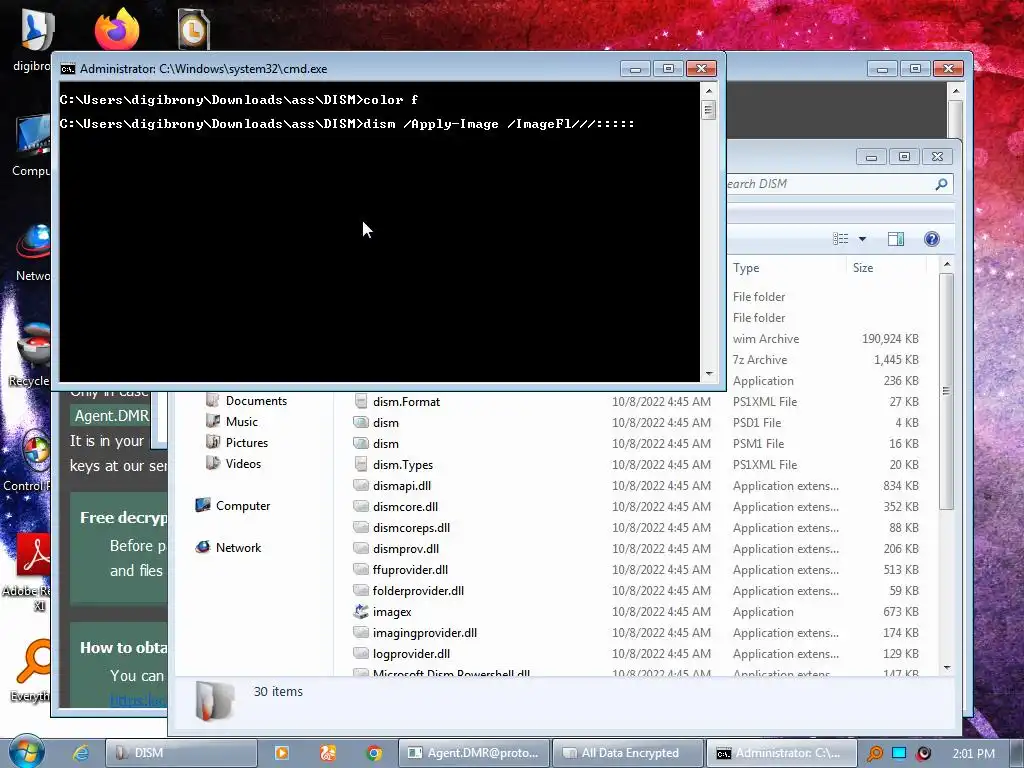
Task: Select imagingprovider.dll in the file list
Action: pos(424,632)
